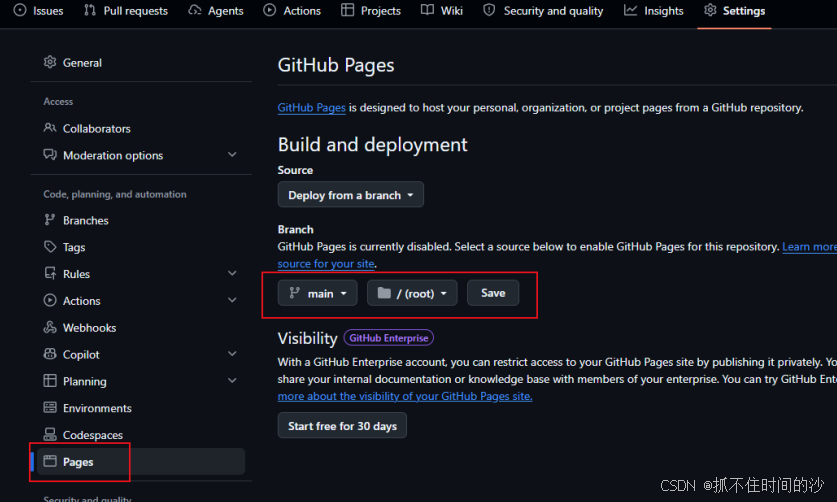Open the / (root) folder dropdown
The image size is (837, 502).
click(412, 293)
